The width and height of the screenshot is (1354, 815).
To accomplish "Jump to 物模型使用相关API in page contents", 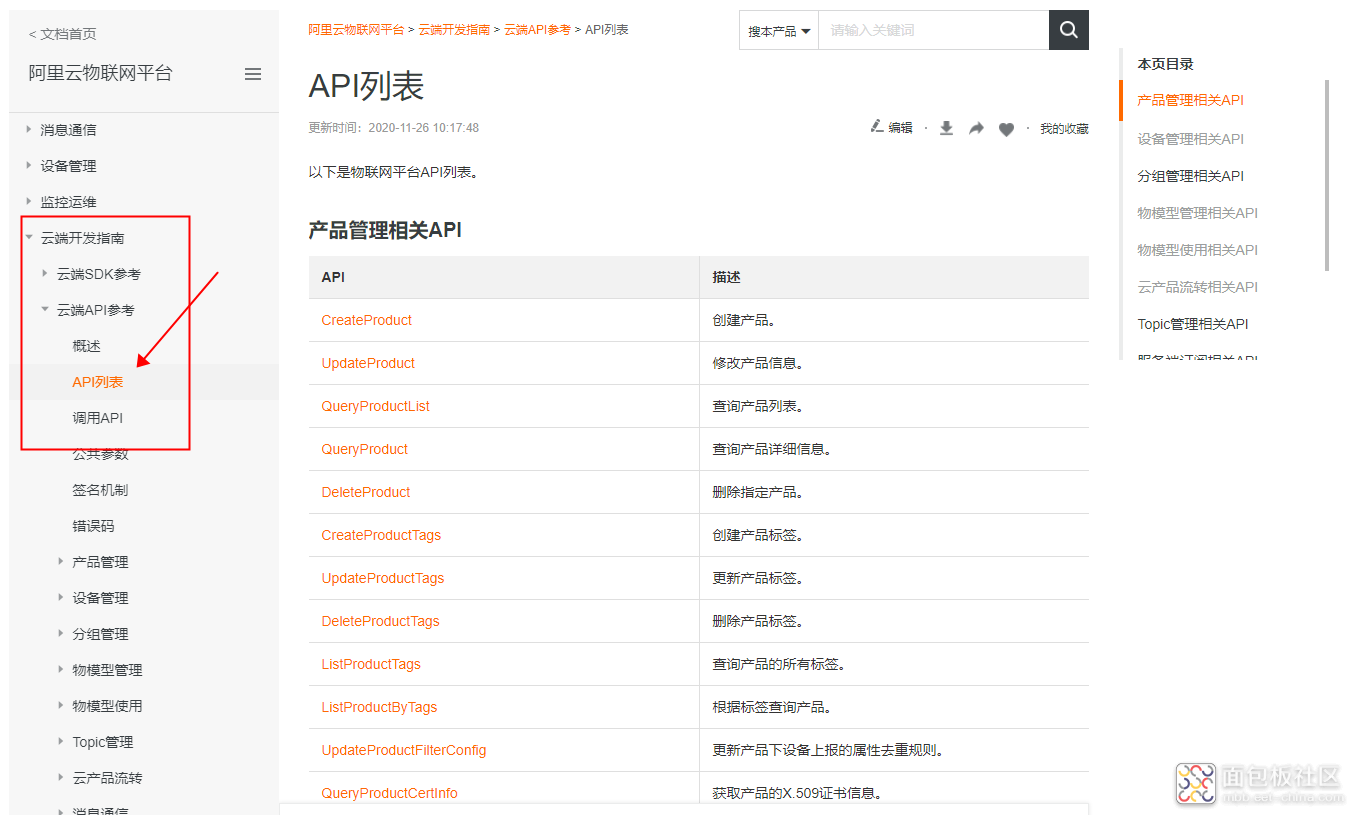I will [1198, 250].
